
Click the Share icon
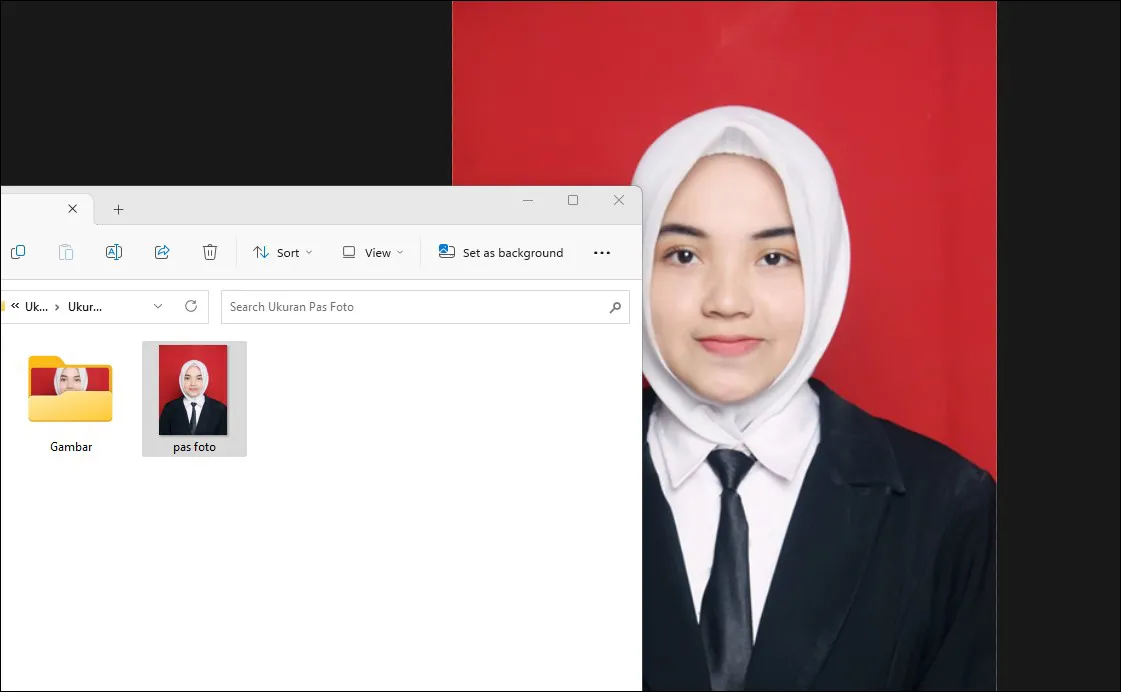(x=161, y=252)
